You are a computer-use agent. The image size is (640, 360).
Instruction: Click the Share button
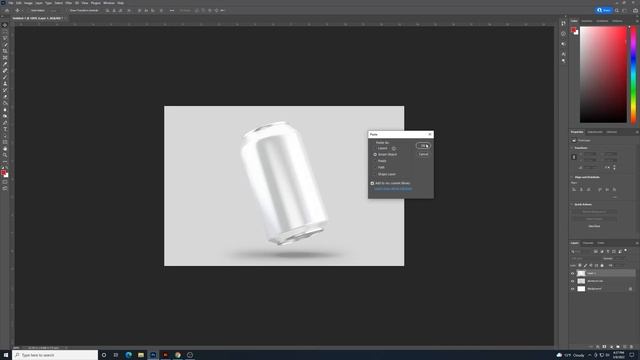[x=604, y=10]
